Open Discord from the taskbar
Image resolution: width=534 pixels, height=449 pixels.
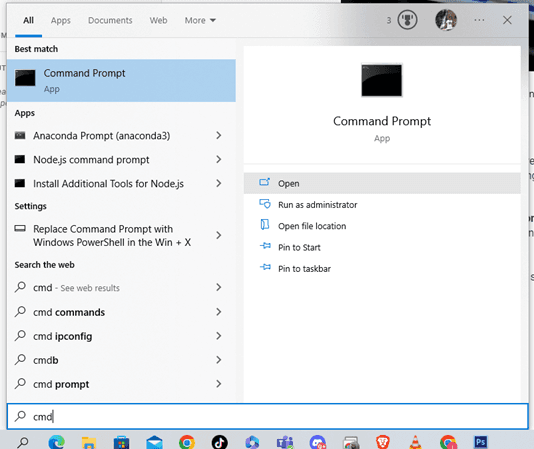pyautogui.click(x=318, y=442)
